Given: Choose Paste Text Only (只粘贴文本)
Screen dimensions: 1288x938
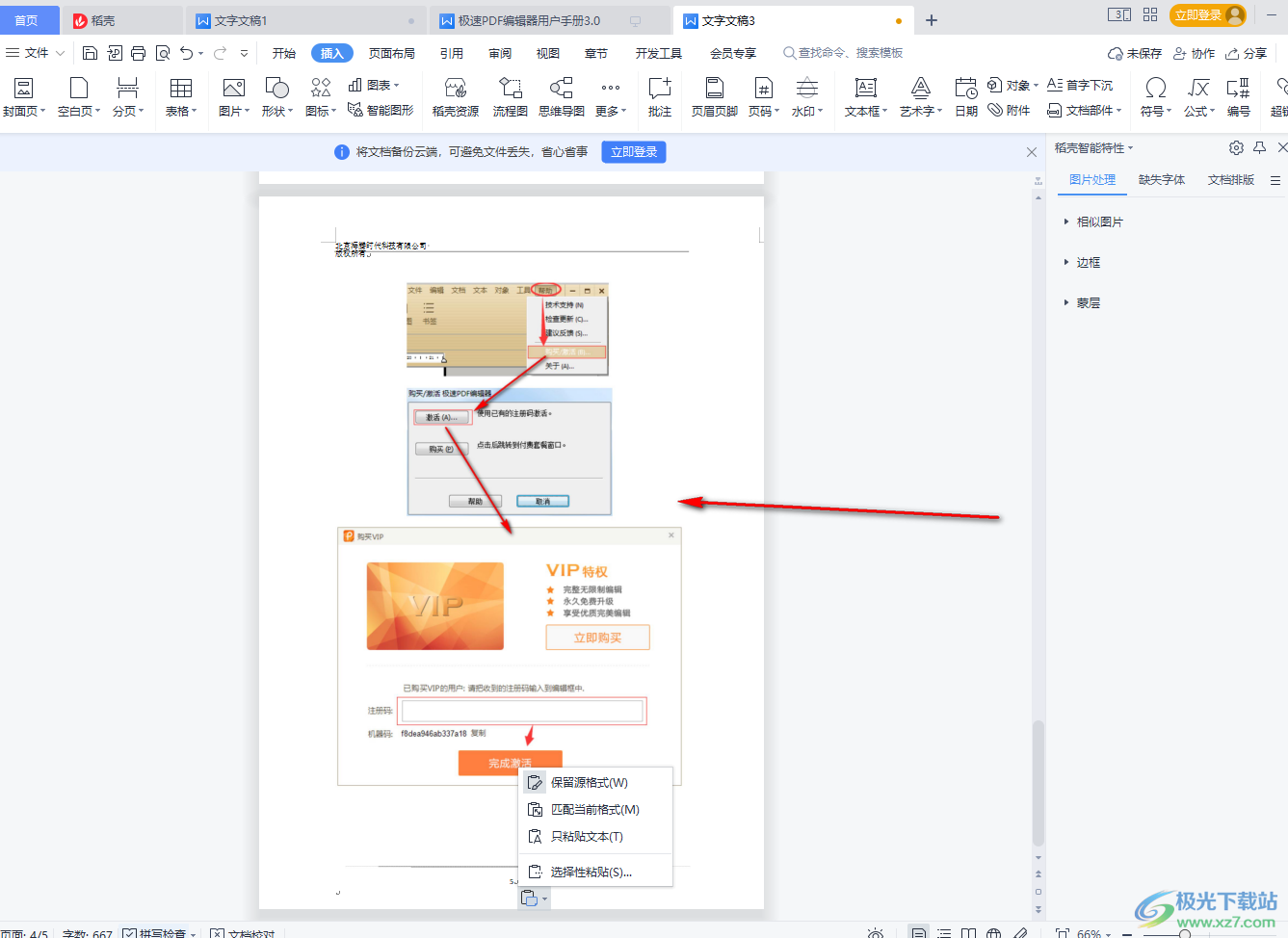Looking at the screenshot, I should pyautogui.click(x=595, y=837).
